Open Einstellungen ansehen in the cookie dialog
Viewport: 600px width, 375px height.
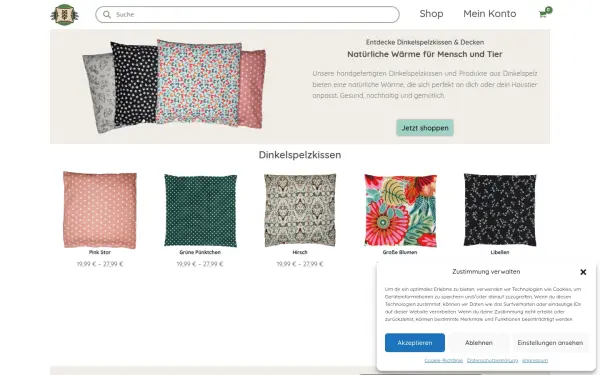(550, 342)
